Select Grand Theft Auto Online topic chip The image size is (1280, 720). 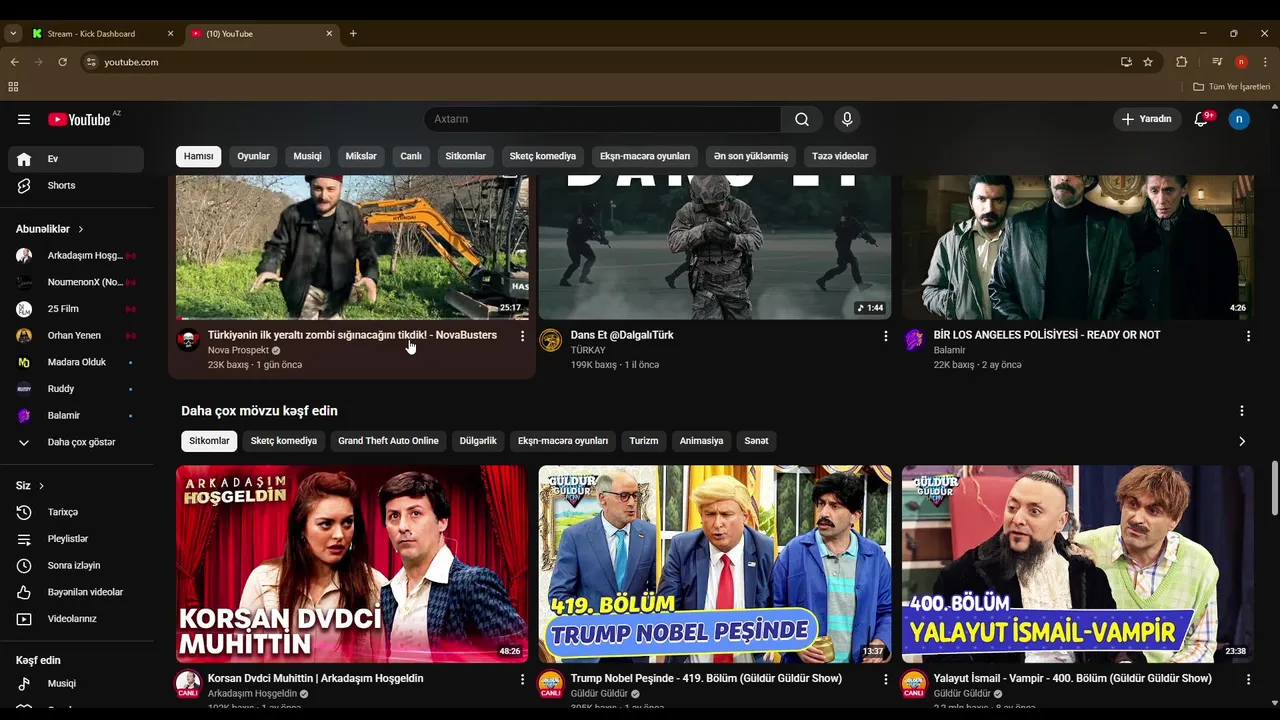[x=388, y=441]
